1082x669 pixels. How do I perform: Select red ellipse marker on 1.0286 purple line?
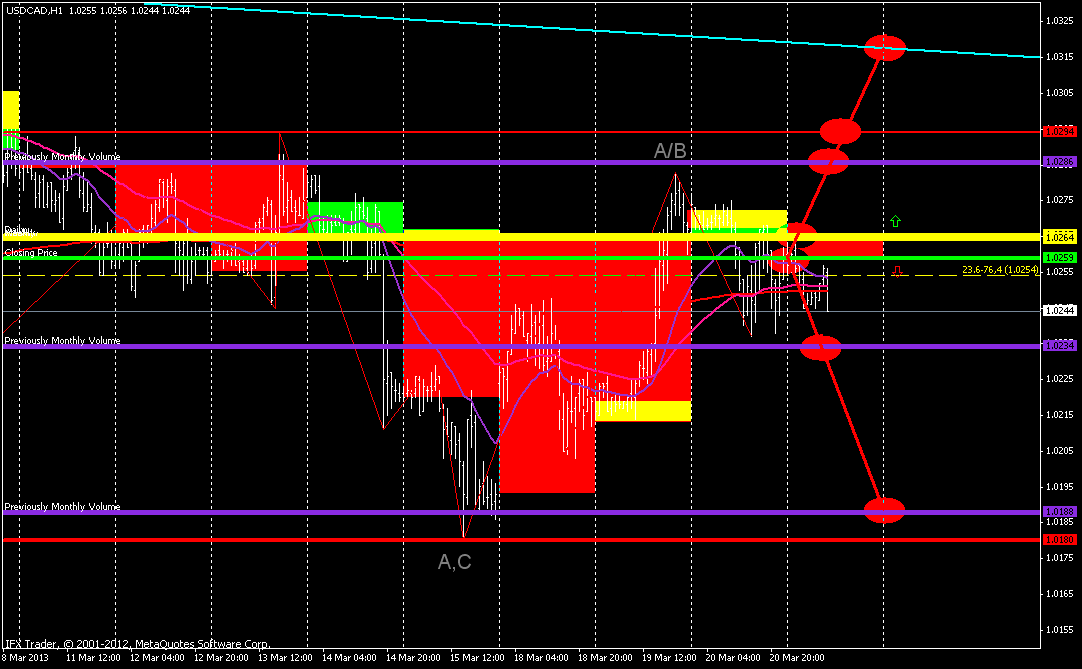click(x=828, y=162)
